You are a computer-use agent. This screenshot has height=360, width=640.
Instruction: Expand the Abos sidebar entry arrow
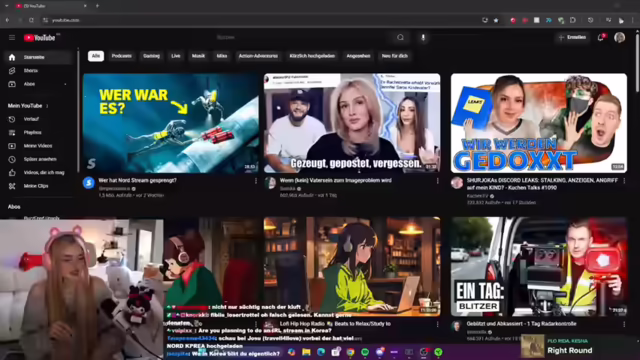65,84
